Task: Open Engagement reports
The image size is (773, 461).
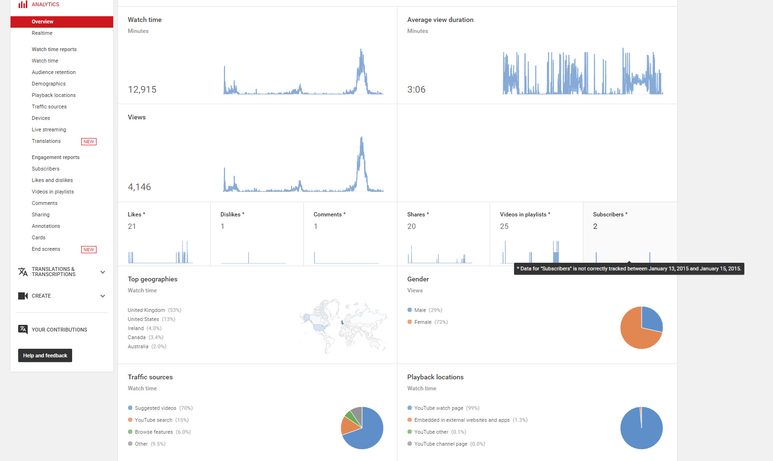Action: pyautogui.click(x=56, y=157)
